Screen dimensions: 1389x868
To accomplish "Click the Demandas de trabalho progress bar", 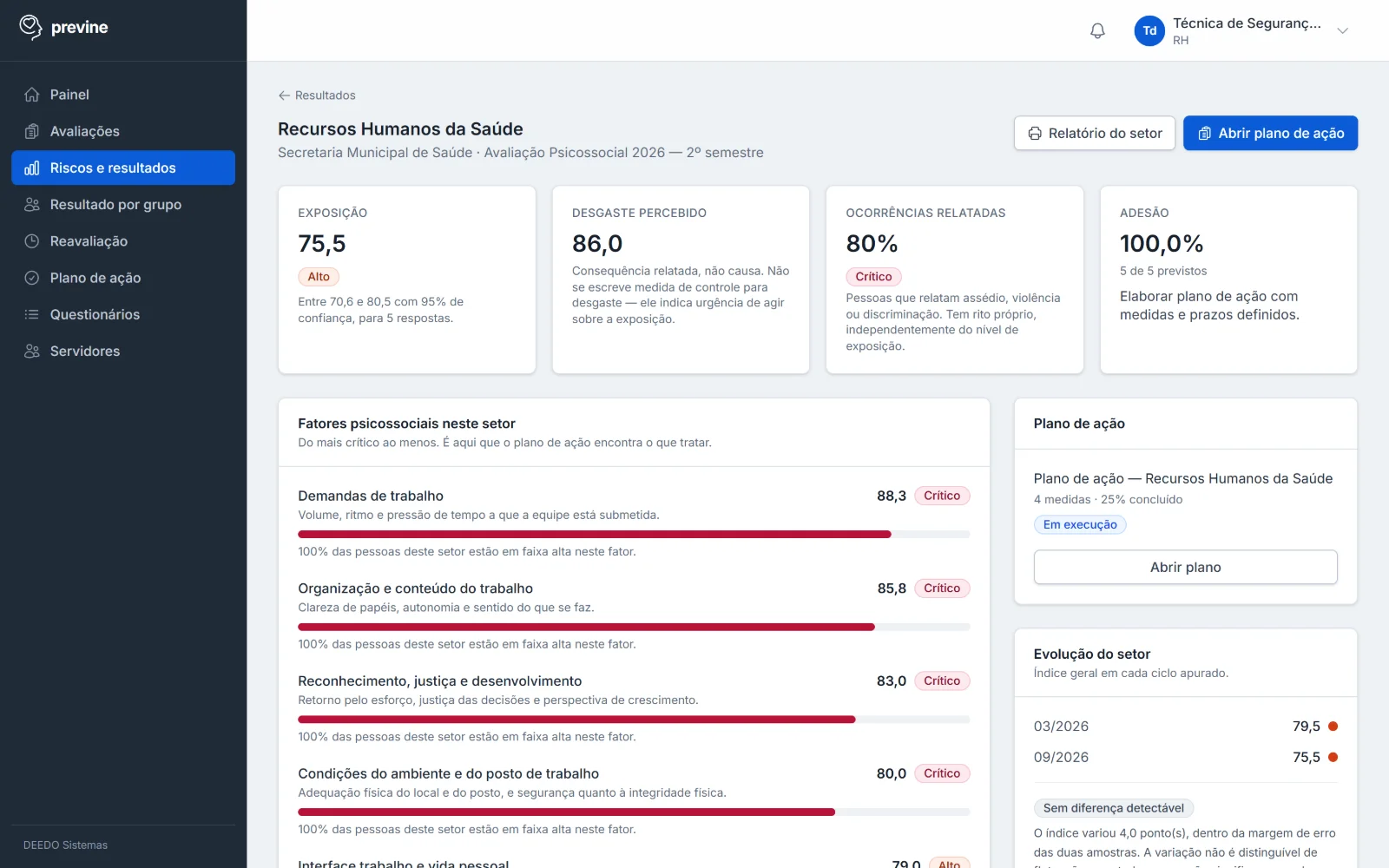I will click(x=634, y=535).
